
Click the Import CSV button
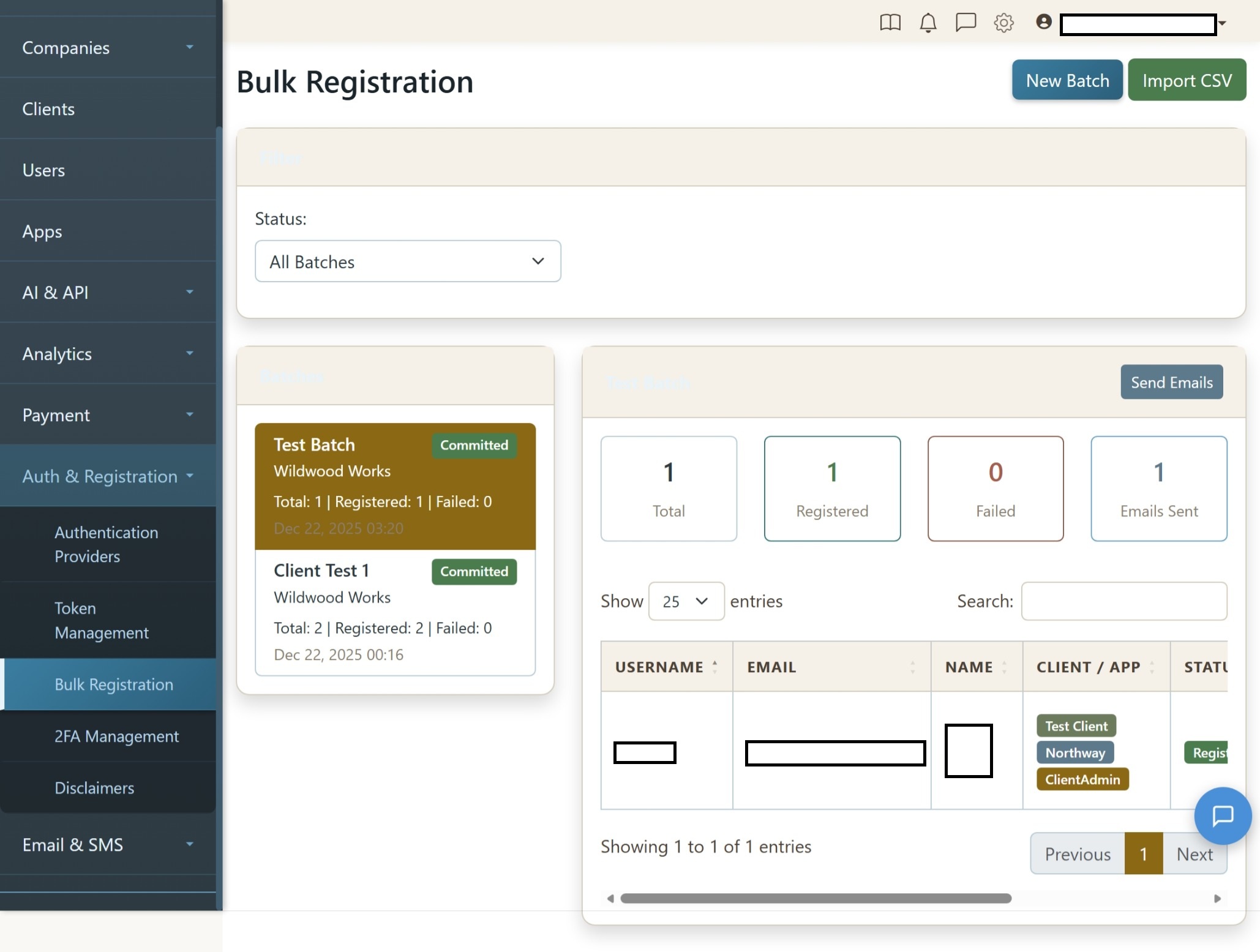coord(1187,80)
